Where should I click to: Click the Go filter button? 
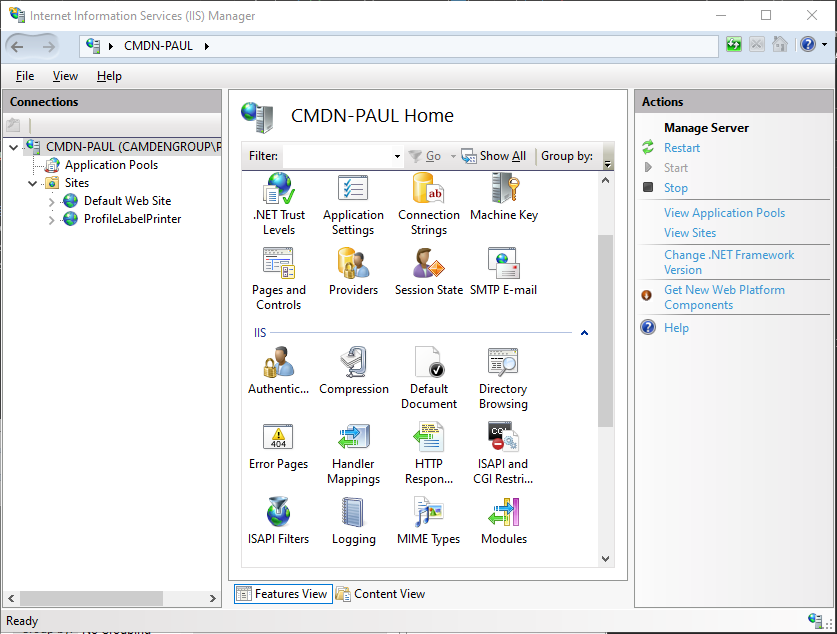(426, 156)
